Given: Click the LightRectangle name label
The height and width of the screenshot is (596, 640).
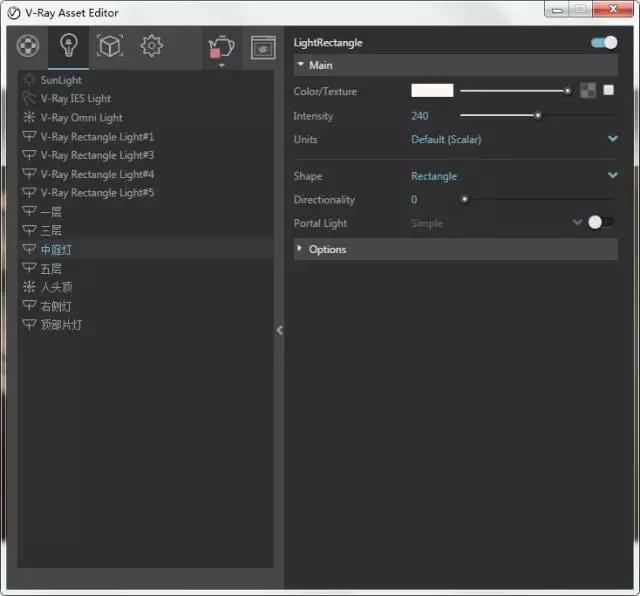Looking at the screenshot, I should click(328, 43).
